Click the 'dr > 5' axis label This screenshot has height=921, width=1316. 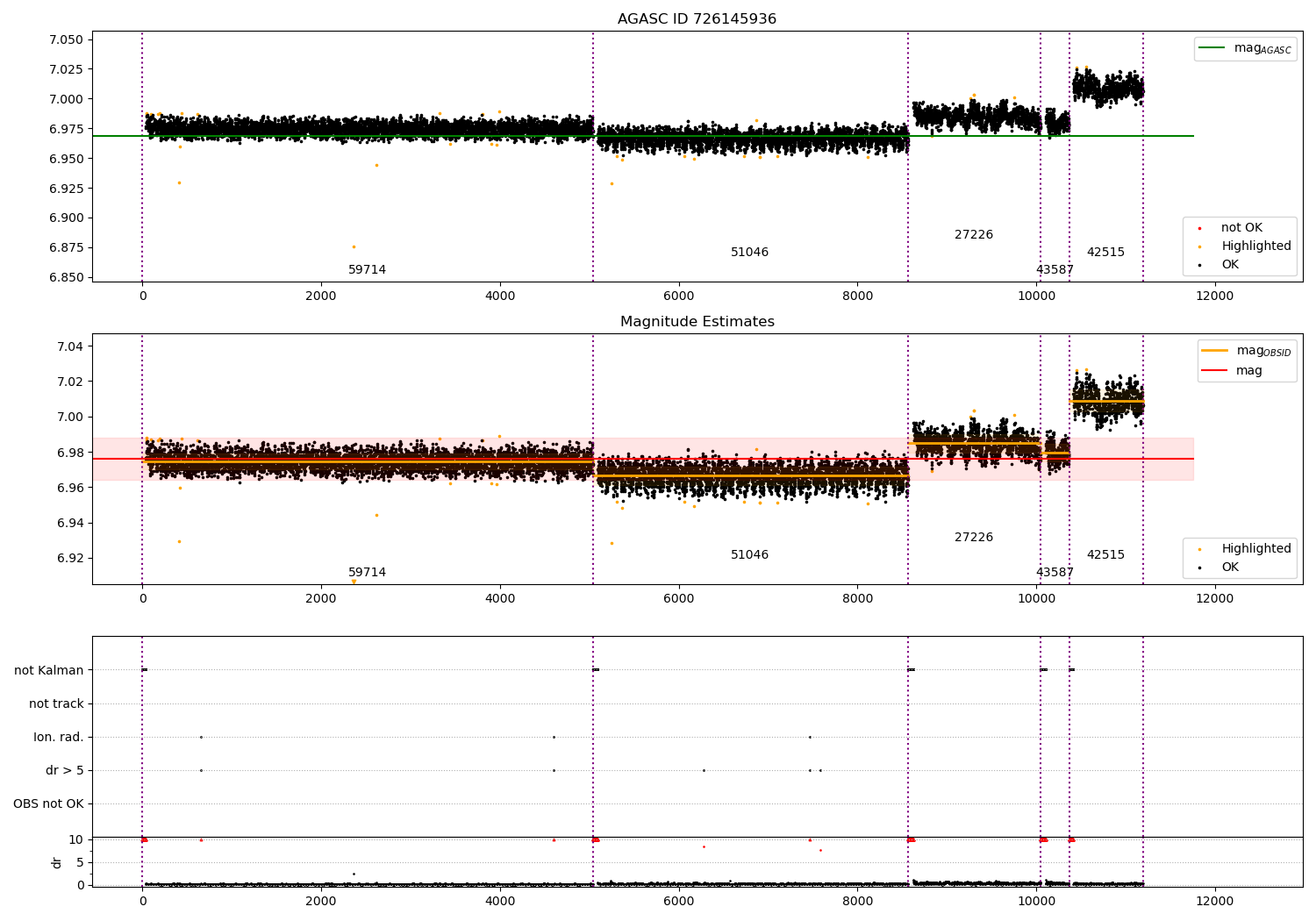[x=65, y=771]
